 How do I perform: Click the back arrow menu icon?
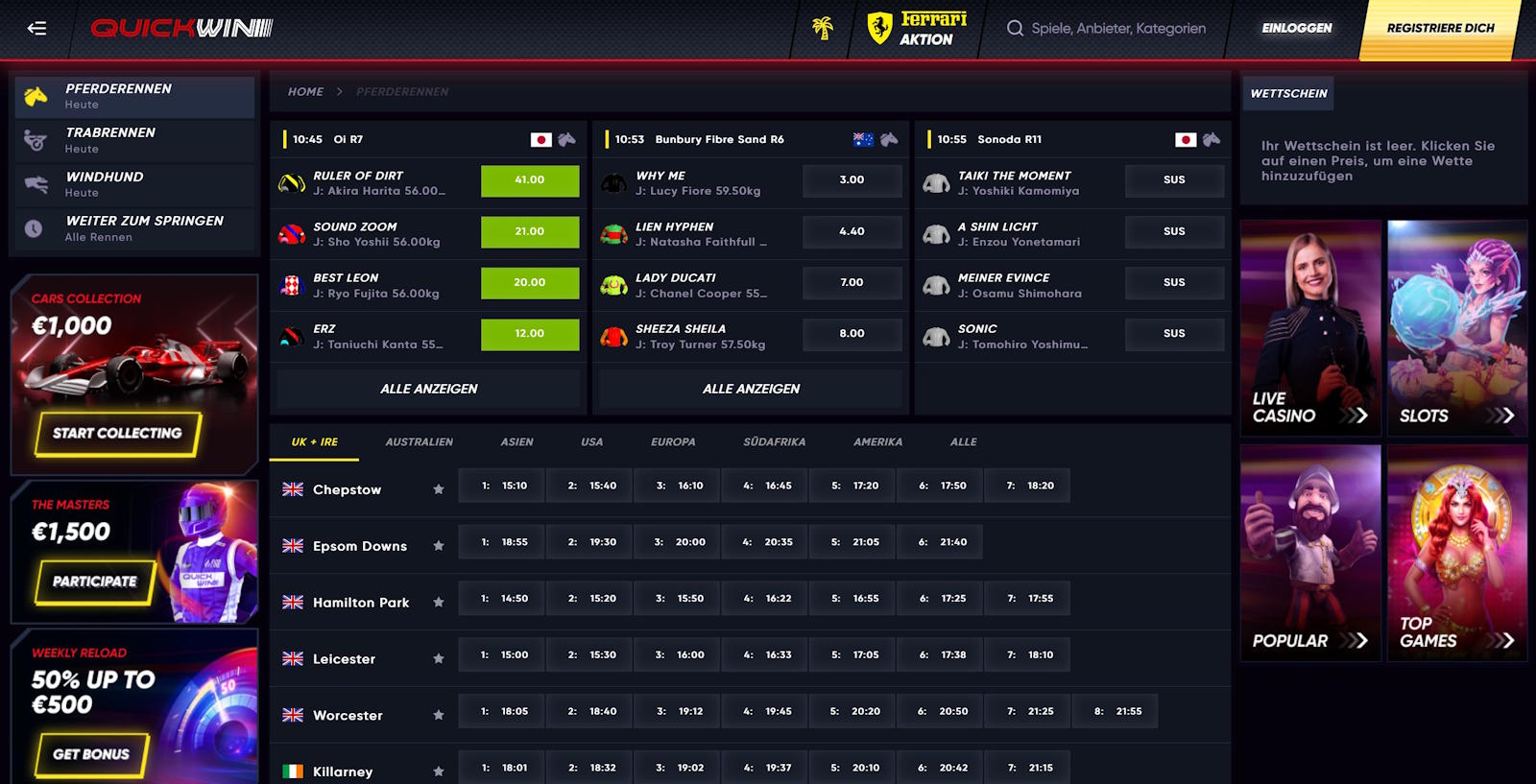coord(36,28)
